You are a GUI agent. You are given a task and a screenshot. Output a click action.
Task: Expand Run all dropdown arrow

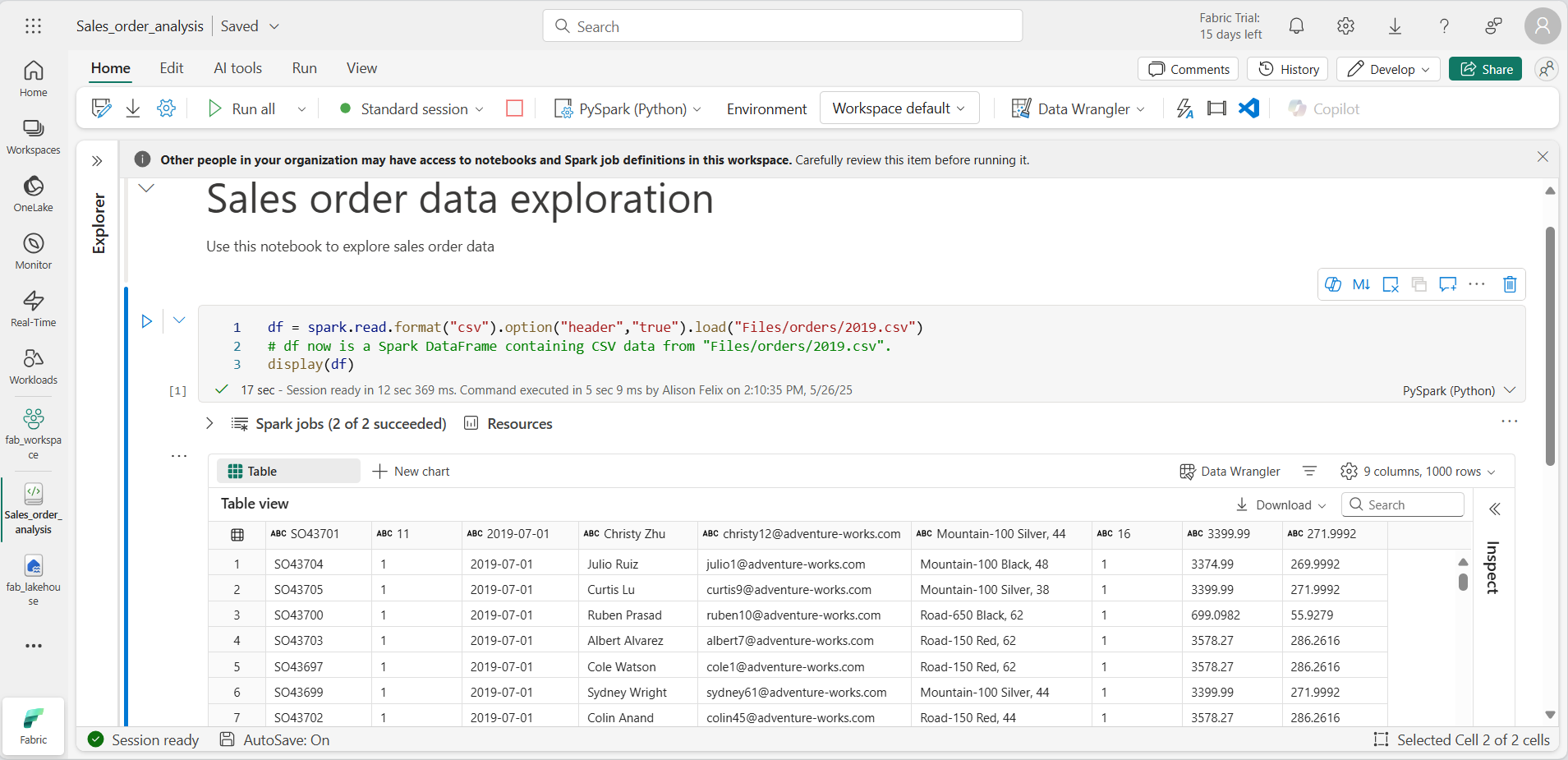(x=301, y=108)
